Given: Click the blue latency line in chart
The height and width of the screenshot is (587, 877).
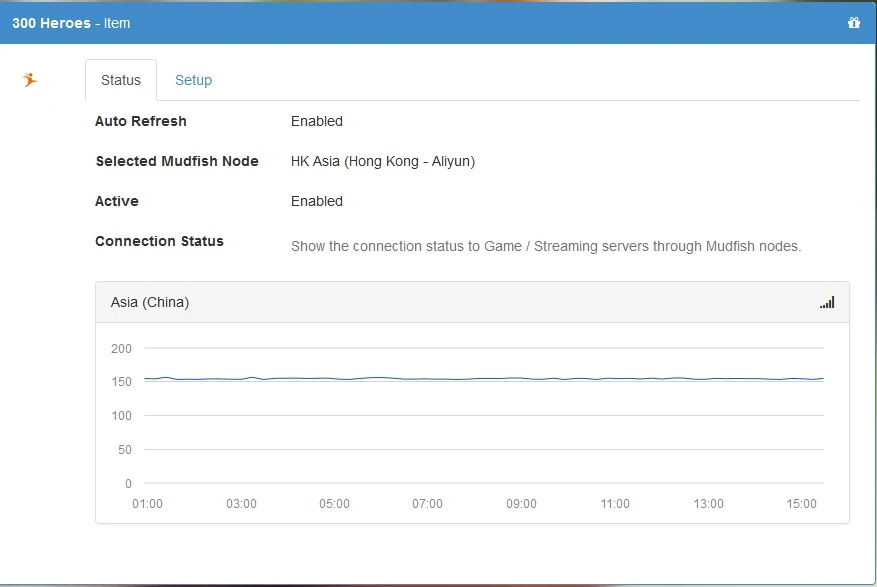Looking at the screenshot, I should 480,379.
